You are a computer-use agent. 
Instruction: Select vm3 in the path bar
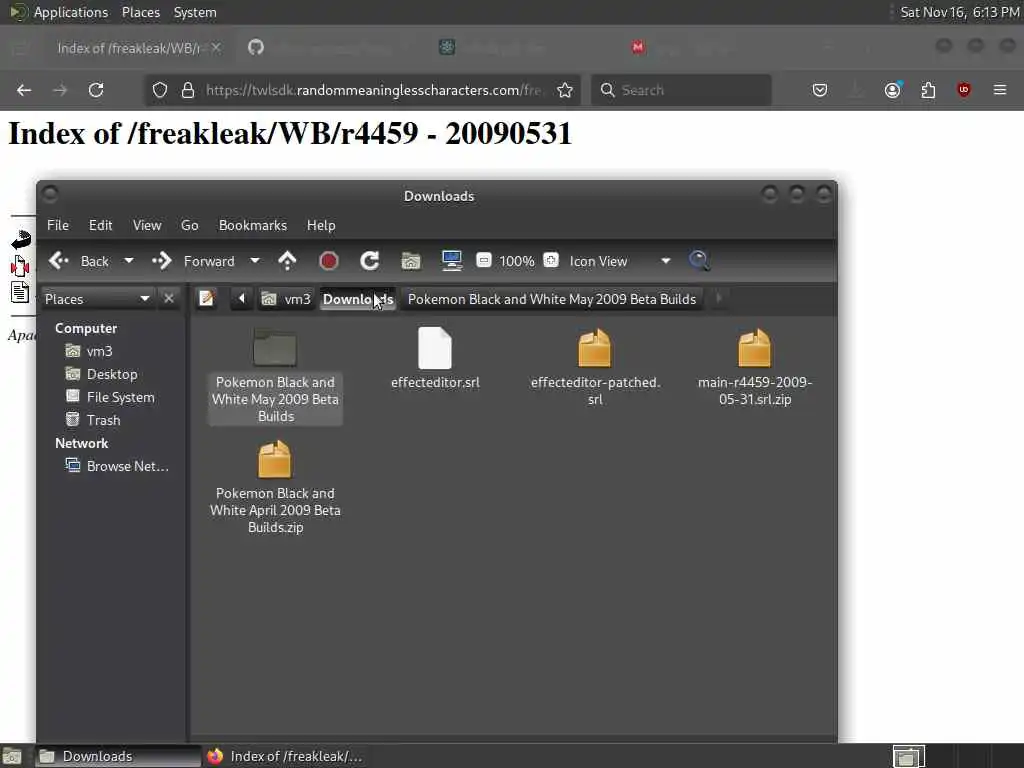click(x=286, y=299)
